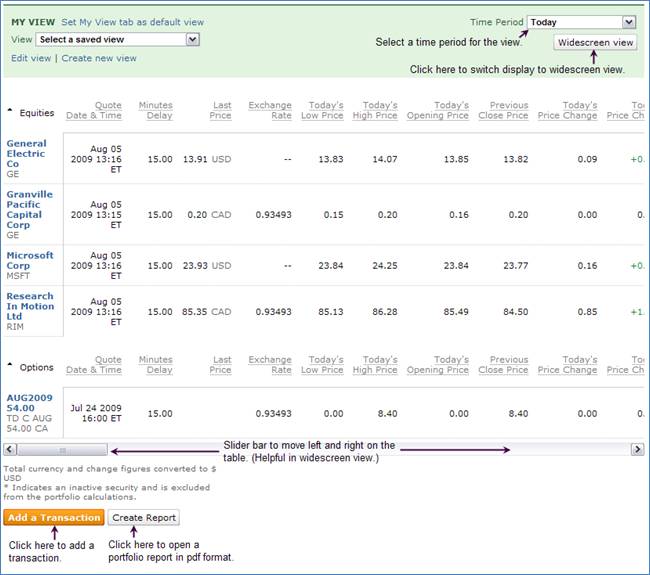
Task: Click scrollbar right arrow
Action: click(x=637, y=450)
